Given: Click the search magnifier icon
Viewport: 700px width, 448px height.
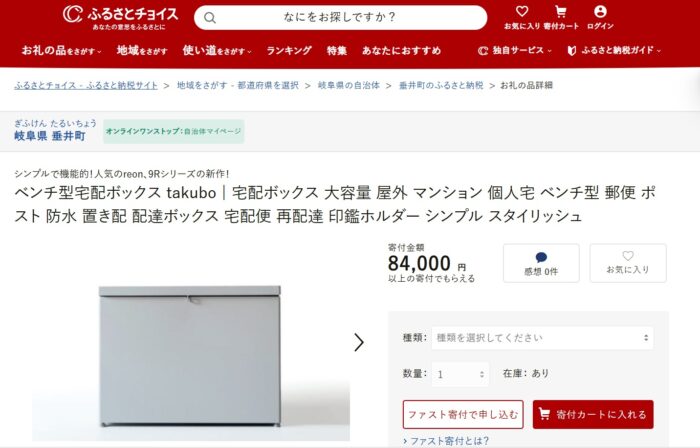Looking at the screenshot, I should point(209,18).
